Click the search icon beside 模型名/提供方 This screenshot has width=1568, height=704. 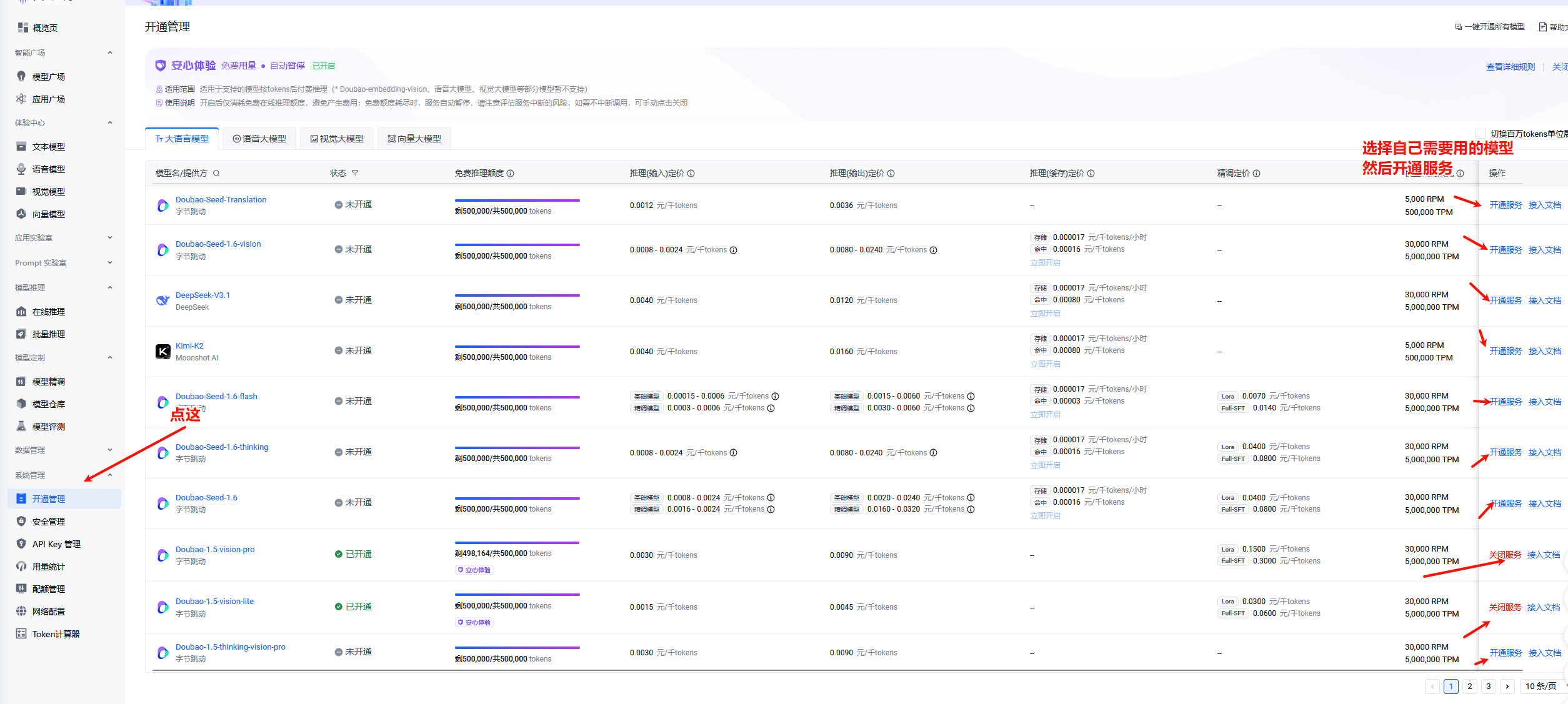[216, 174]
